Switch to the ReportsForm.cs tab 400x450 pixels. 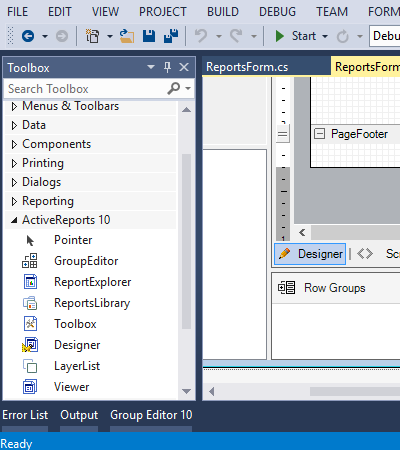[x=247, y=67]
